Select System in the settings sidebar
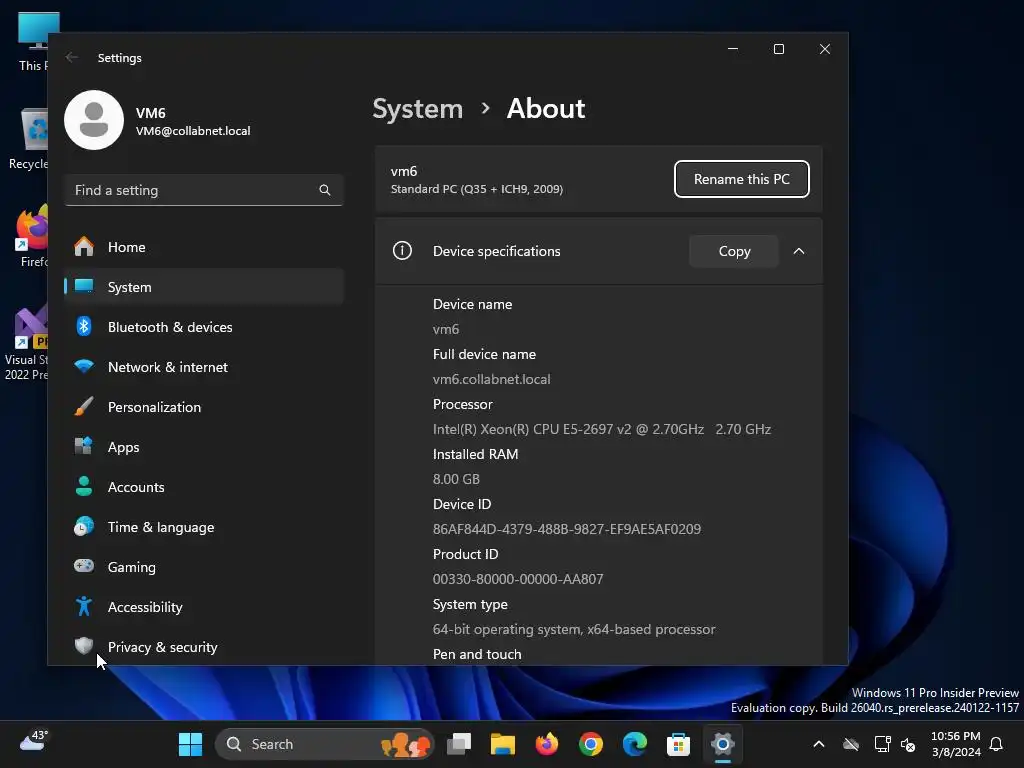 click(x=204, y=287)
